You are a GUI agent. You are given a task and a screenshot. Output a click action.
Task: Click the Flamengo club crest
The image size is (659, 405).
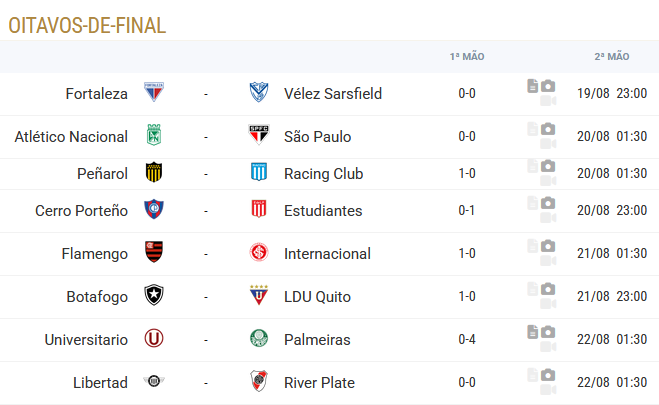point(154,252)
